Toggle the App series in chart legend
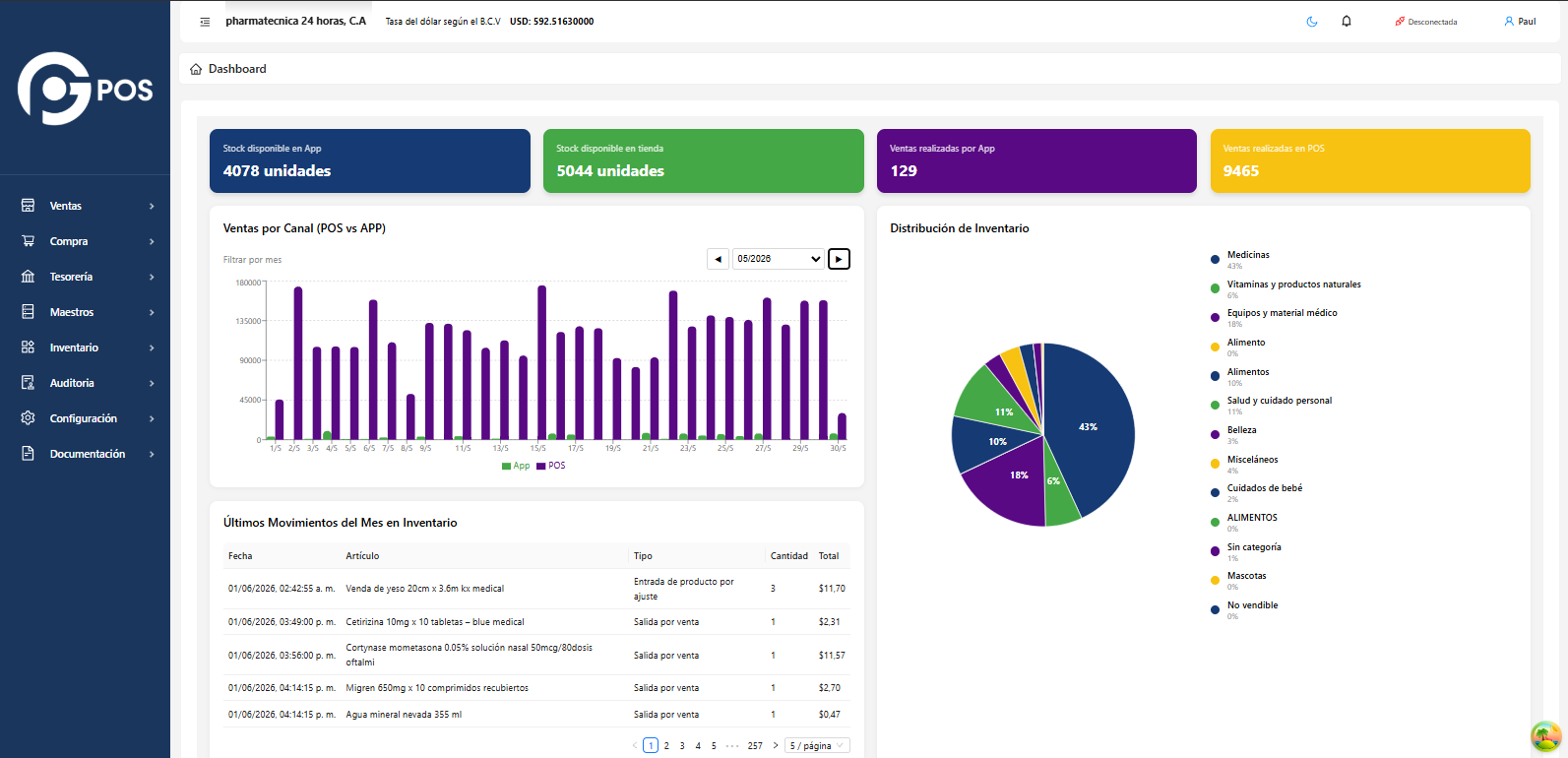The height and width of the screenshot is (758, 1568). click(516, 466)
